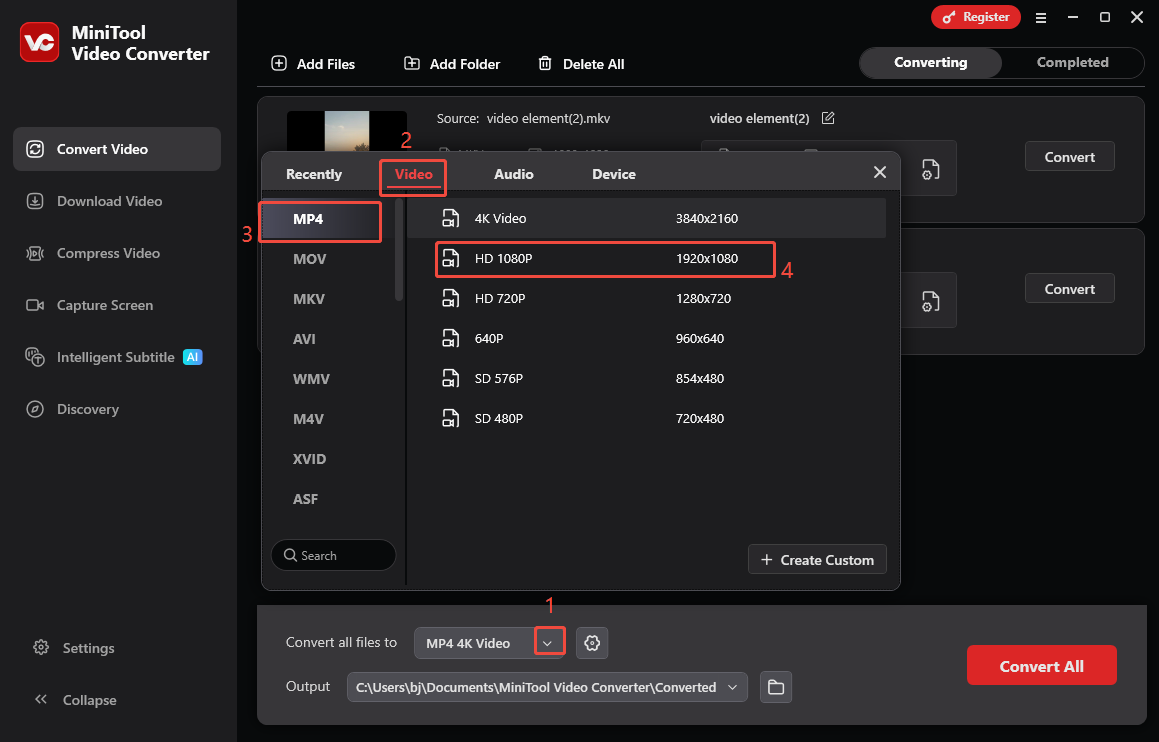Image resolution: width=1159 pixels, height=742 pixels.
Task: Select the SD 576P preset
Action: click(647, 378)
